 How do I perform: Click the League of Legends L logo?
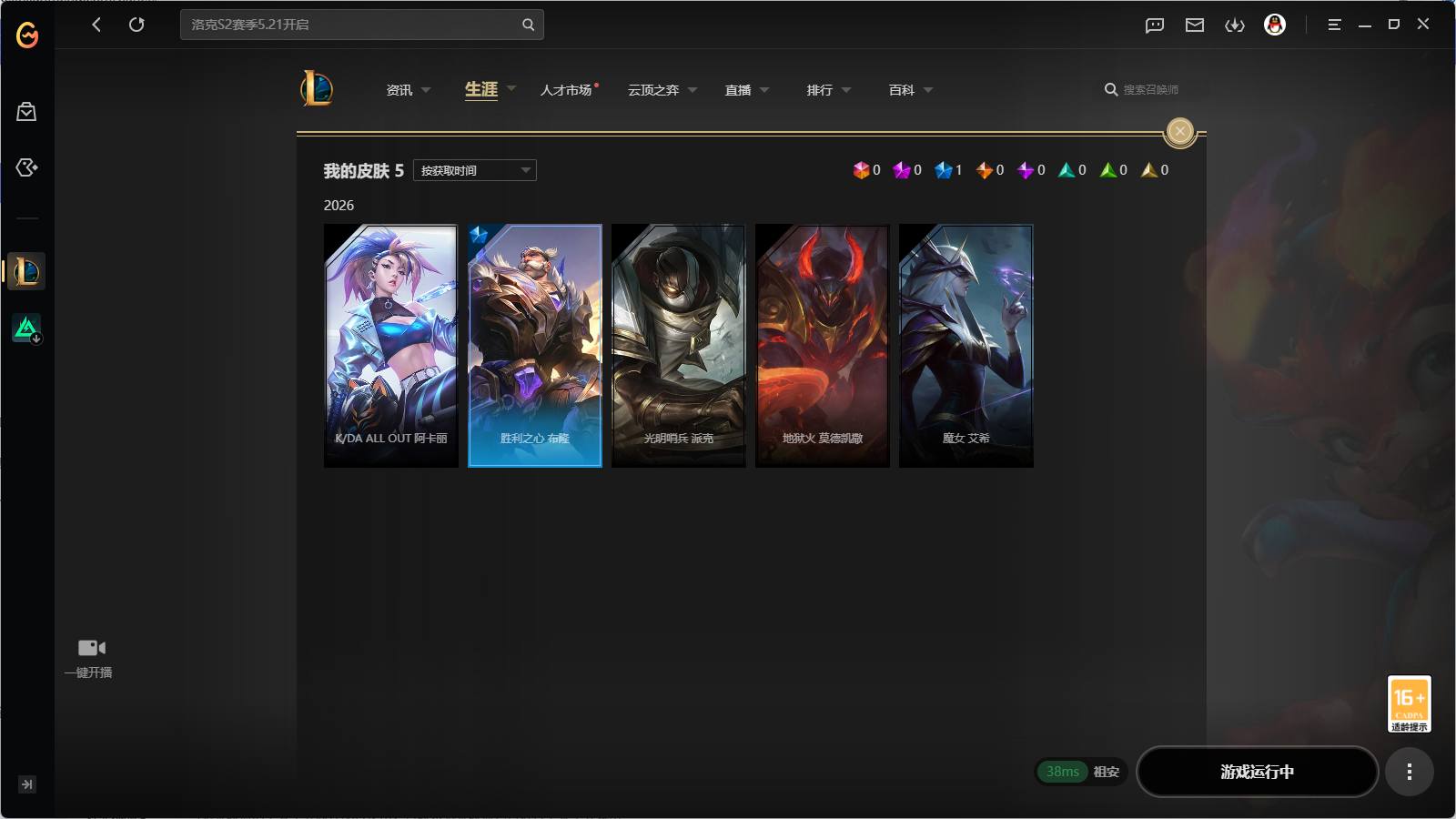(317, 88)
